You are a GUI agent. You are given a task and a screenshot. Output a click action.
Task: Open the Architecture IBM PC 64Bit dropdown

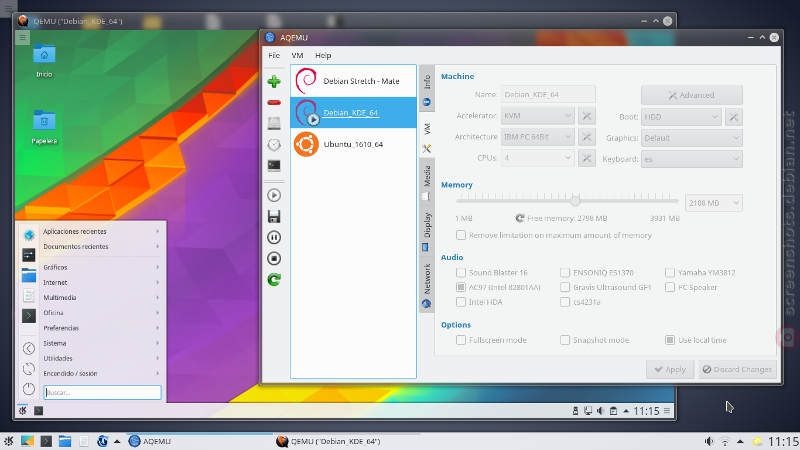538,137
